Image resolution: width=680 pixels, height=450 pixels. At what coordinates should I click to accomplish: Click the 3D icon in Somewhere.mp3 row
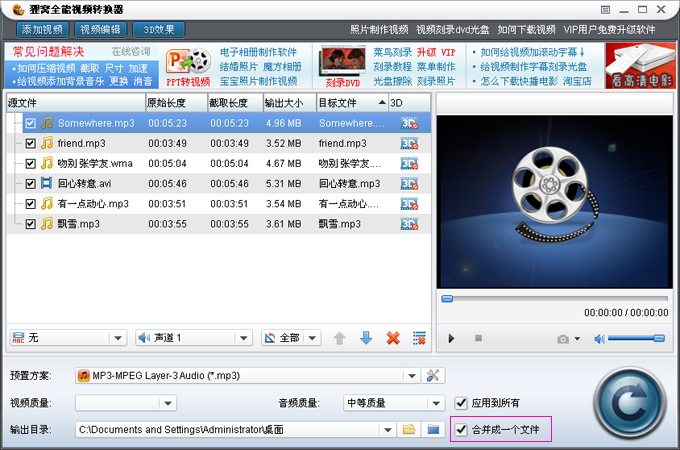click(409, 123)
